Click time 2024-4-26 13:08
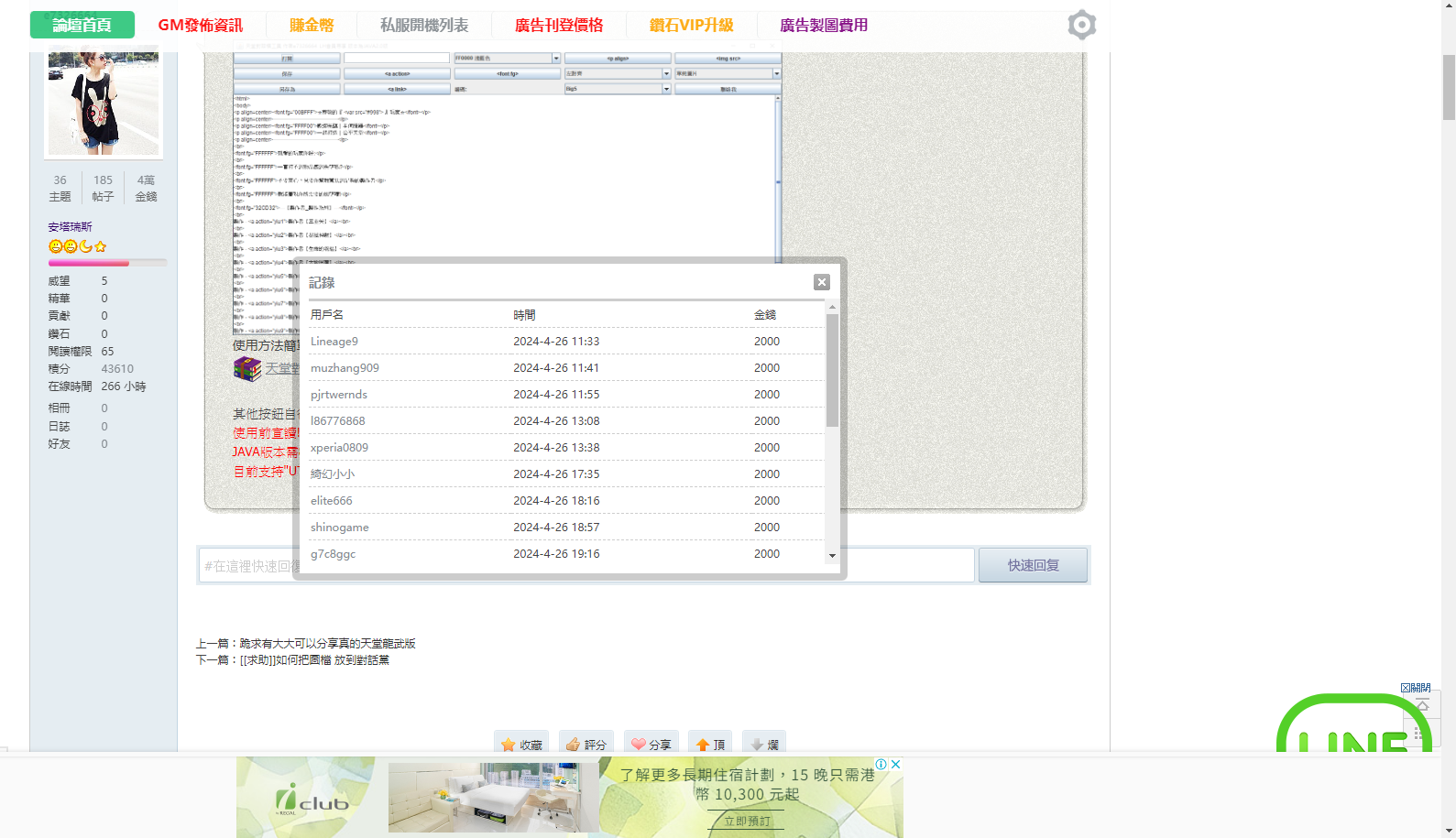The width and height of the screenshot is (1456, 838). click(x=556, y=420)
